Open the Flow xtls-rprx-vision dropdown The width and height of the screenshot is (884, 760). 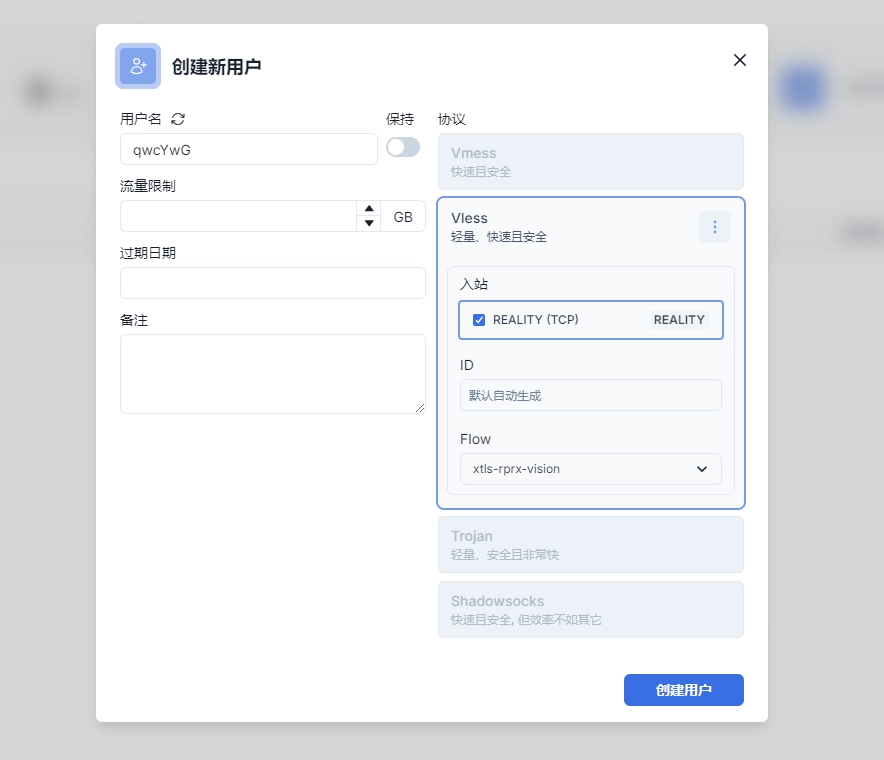tap(590, 469)
